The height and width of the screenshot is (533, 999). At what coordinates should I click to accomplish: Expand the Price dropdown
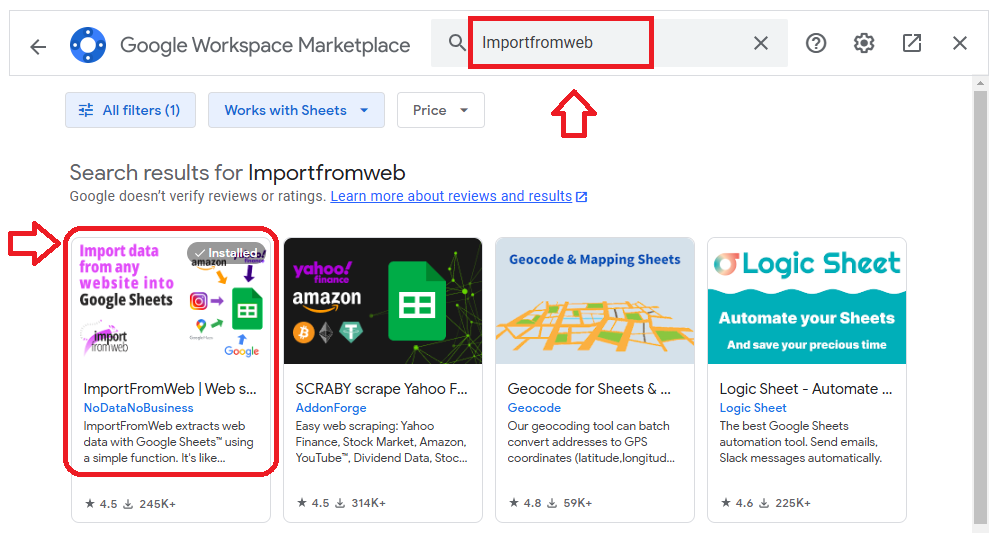[x=440, y=110]
